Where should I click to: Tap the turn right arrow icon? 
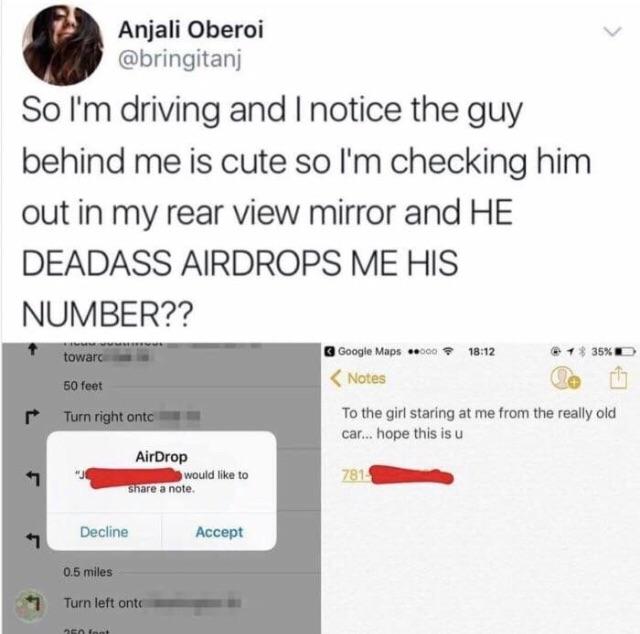coord(32,416)
